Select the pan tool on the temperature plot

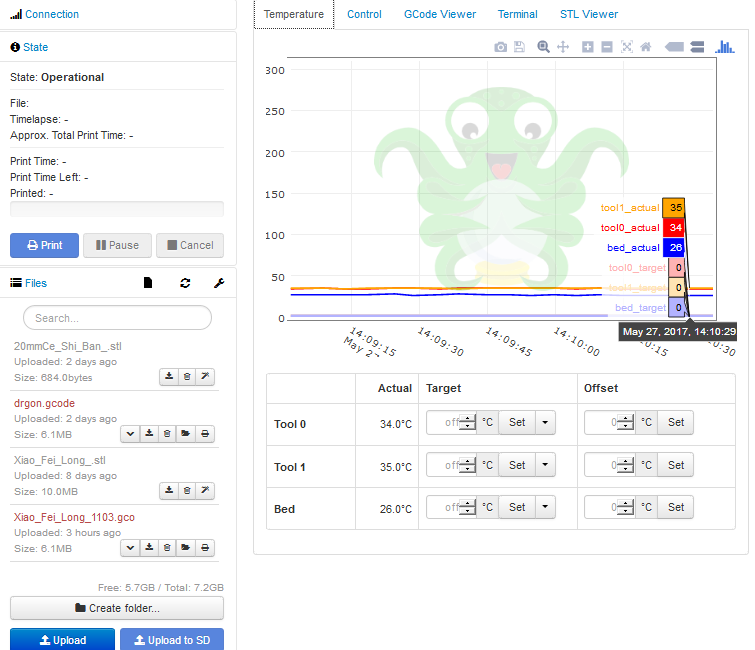pyautogui.click(x=563, y=47)
